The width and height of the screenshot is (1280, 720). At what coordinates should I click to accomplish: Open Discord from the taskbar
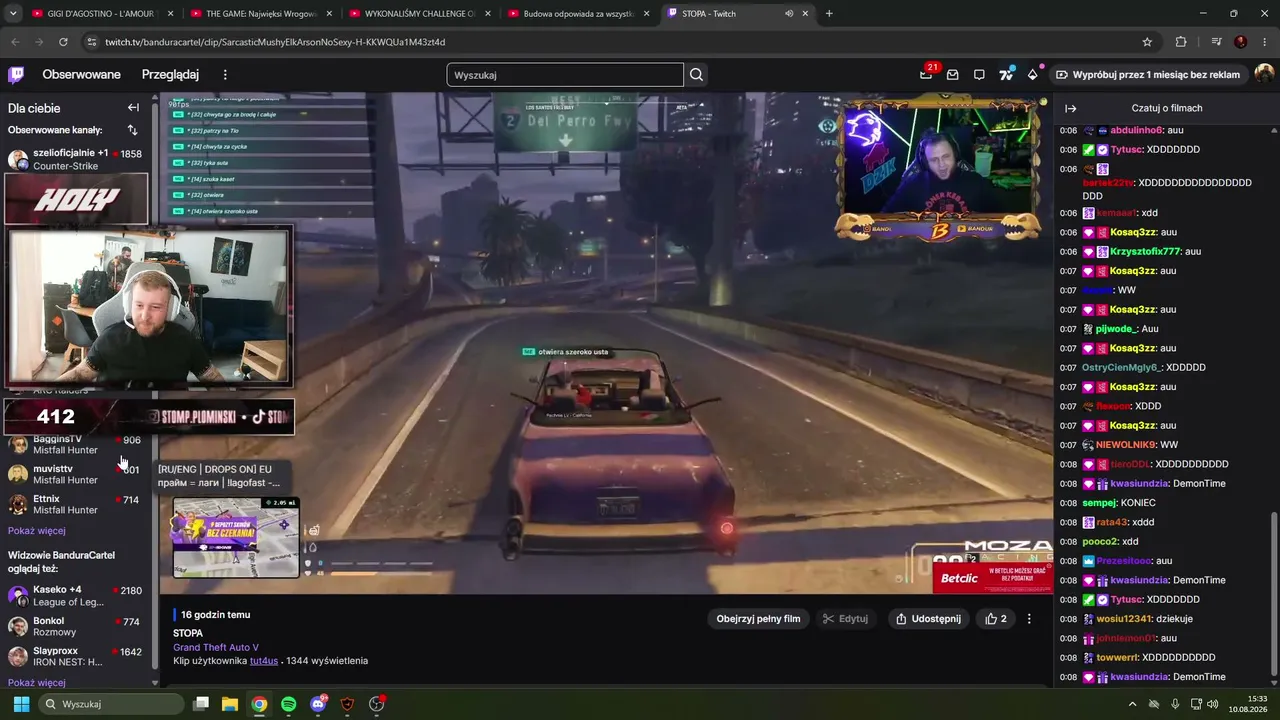coord(319,704)
